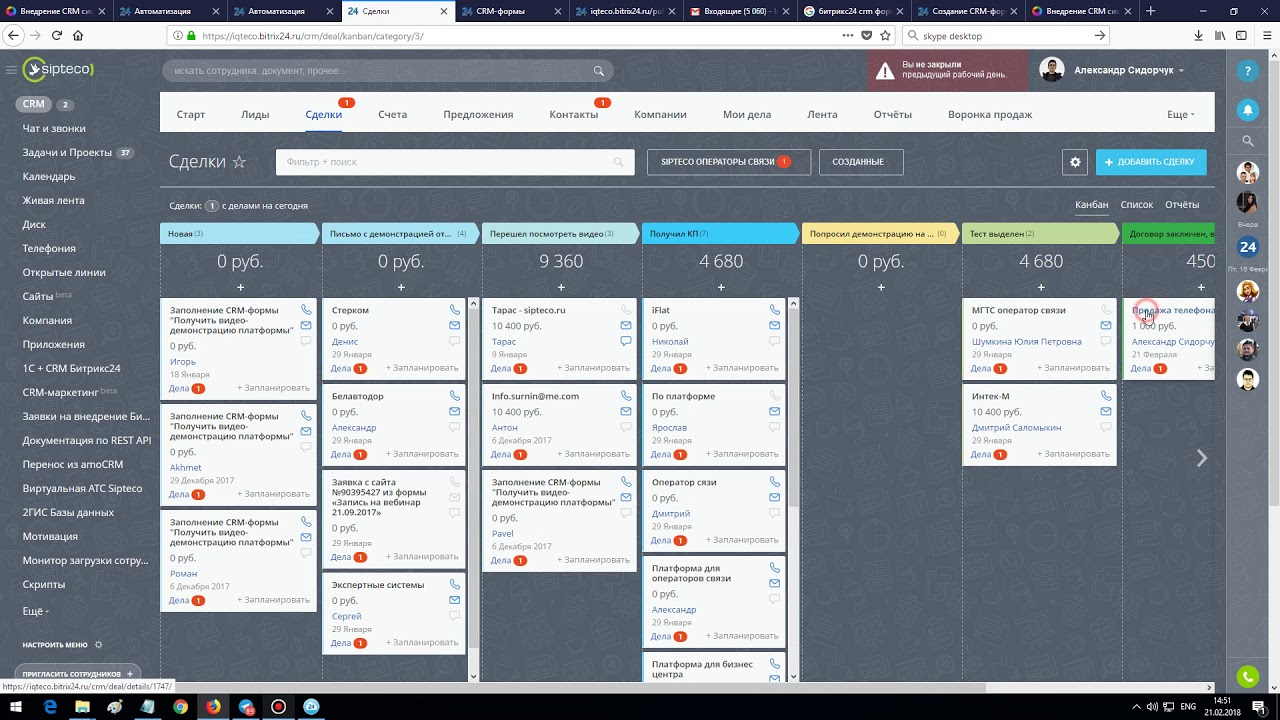Viewport: 1280px width, 720px height.
Task: Click the green phone call button
Action: pyautogui.click(x=1247, y=676)
